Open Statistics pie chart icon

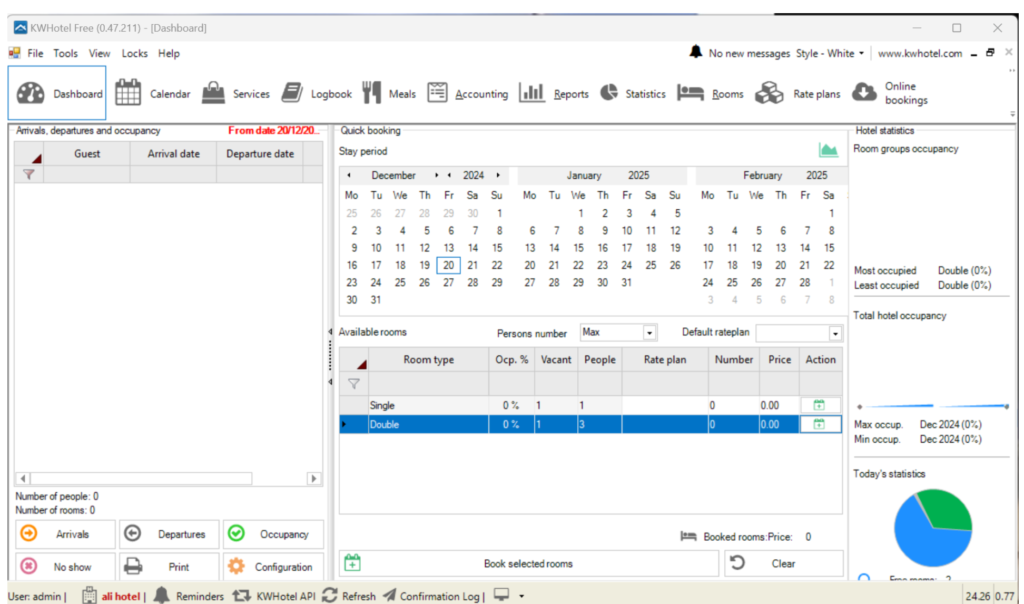[x=609, y=93]
